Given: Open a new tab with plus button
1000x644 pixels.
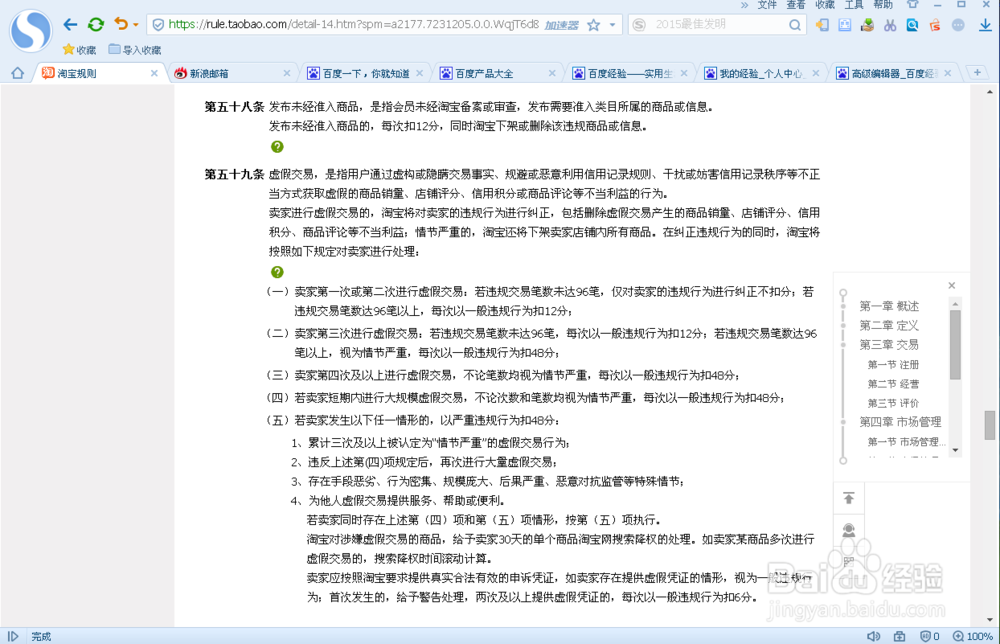Looking at the screenshot, I should (x=977, y=73).
